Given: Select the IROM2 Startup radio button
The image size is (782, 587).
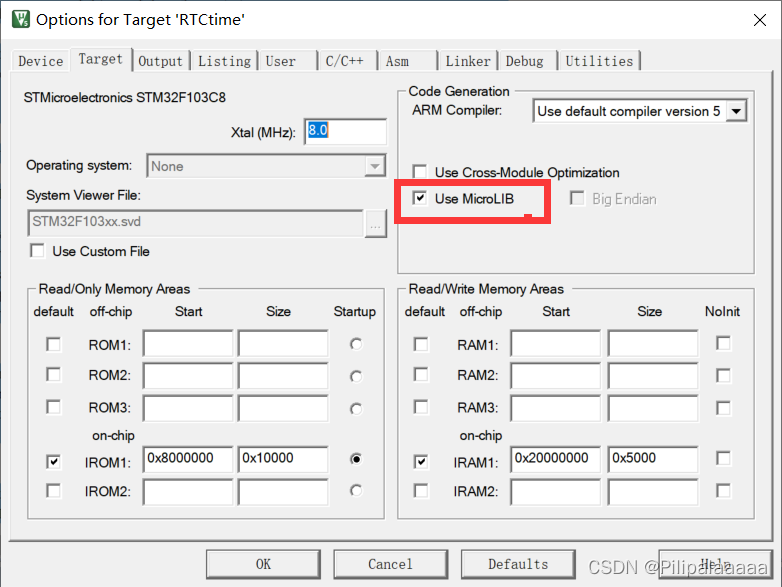Looking at the screenshot, I should [x=356, y=491].
